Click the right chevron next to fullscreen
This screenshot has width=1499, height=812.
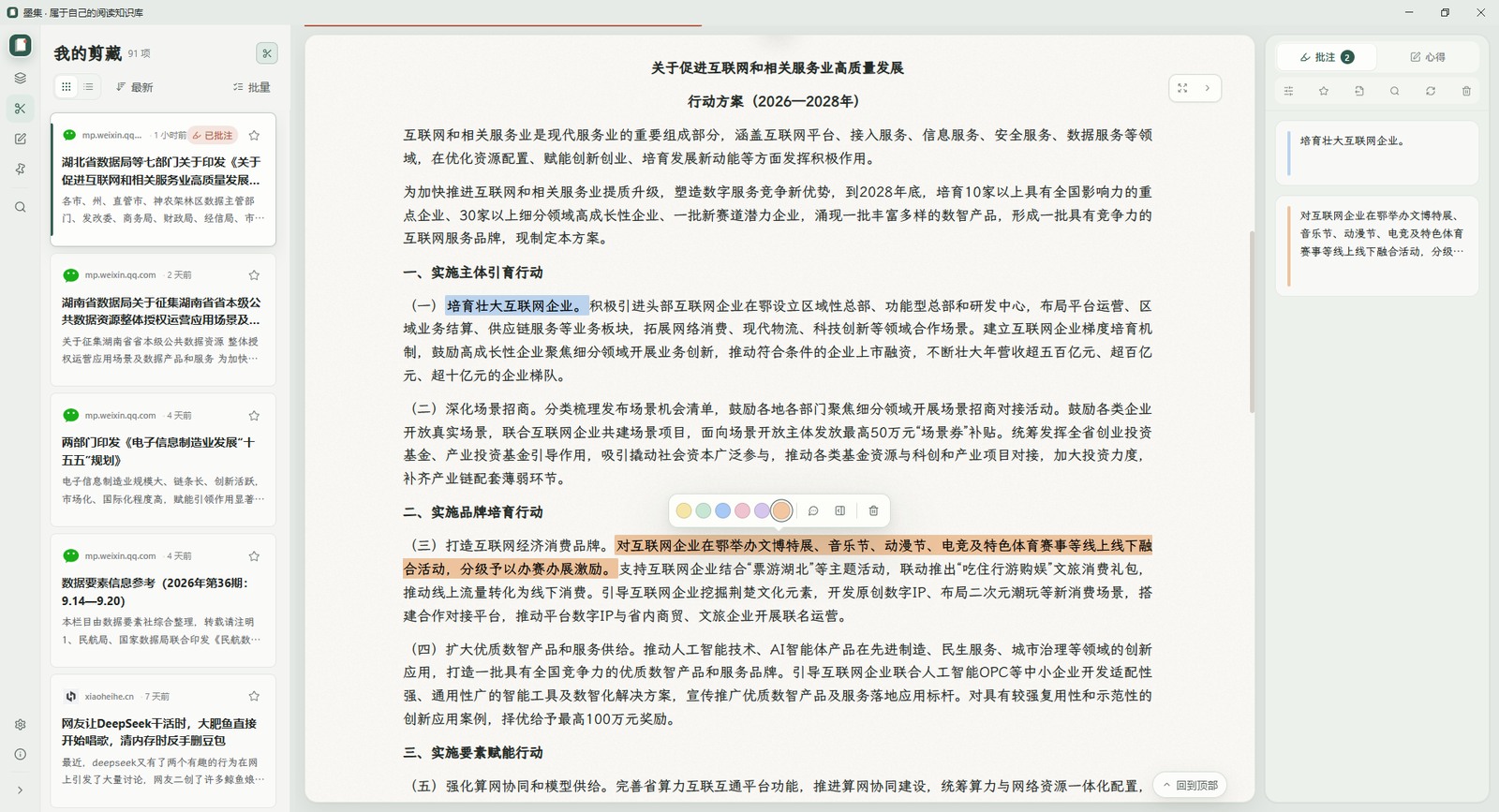[1208, 88]
